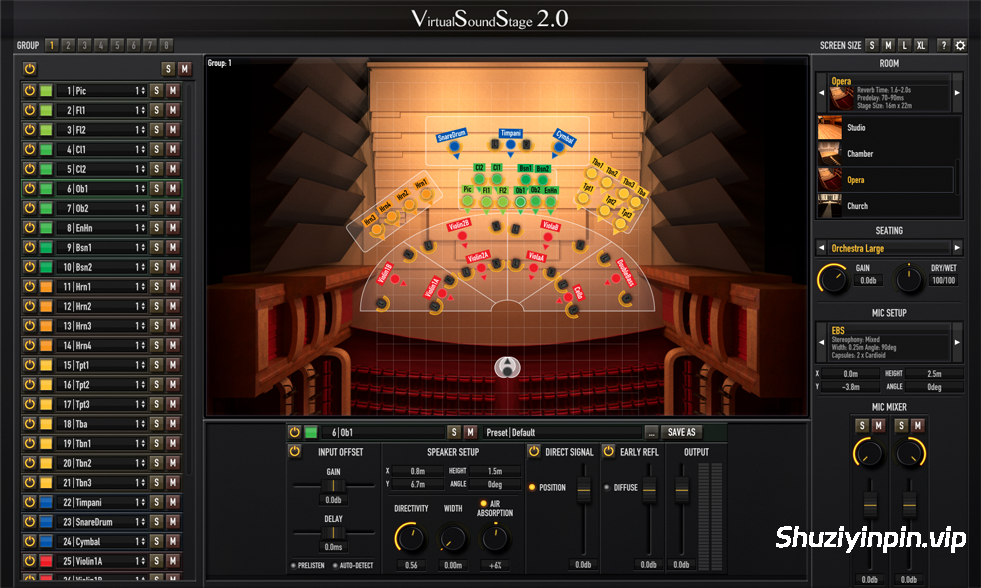
Task: Switch to group 2 tab
Action: point(68,45)
